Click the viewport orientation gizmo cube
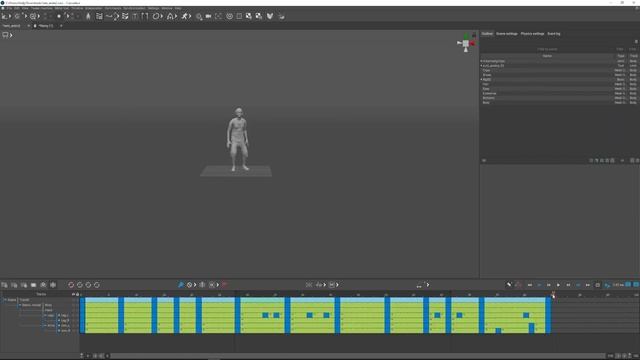640x360 pixels. point(466,43)
